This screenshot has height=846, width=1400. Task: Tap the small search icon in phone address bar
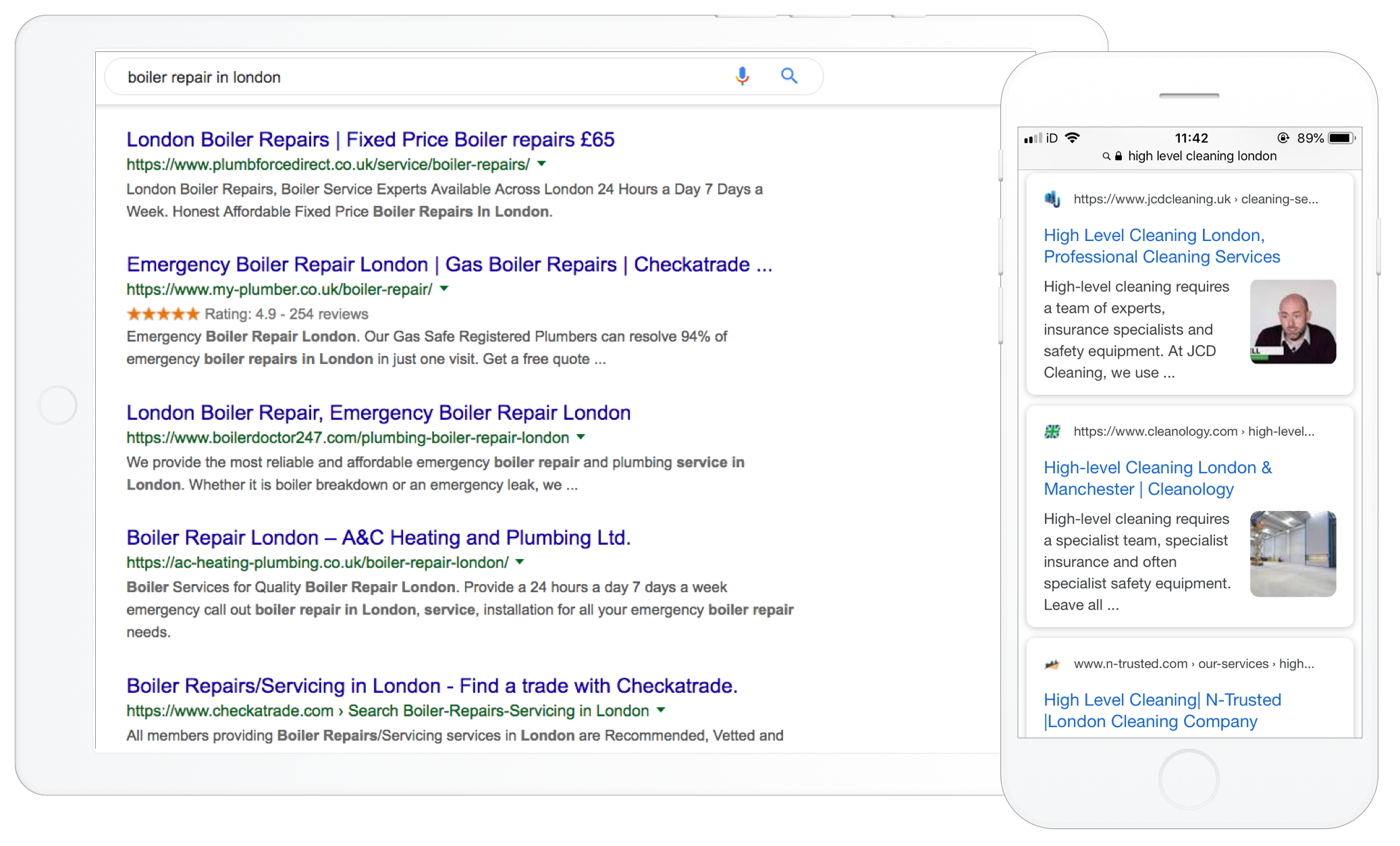pyautogui.click(x=1106, y=157)
